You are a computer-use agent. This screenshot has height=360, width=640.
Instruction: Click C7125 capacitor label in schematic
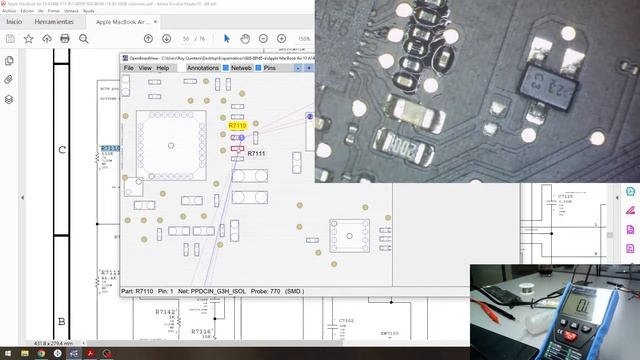pos(565,196)
